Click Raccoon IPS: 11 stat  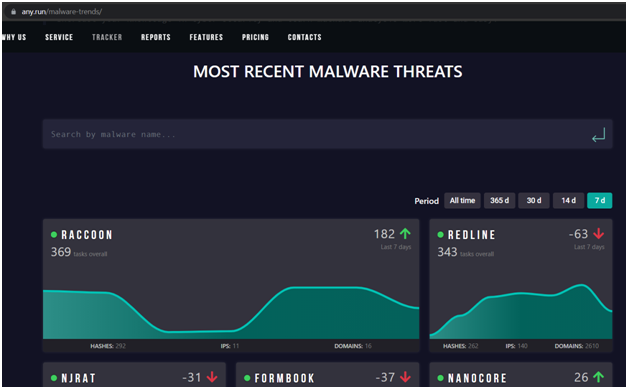(x=230, y=346)
